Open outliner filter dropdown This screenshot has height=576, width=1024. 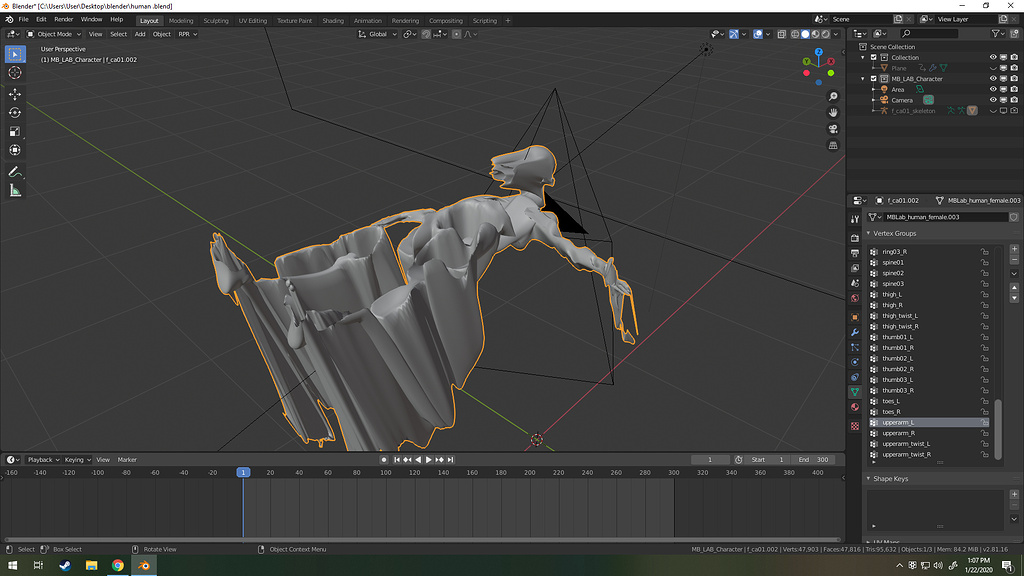[997, 33]
